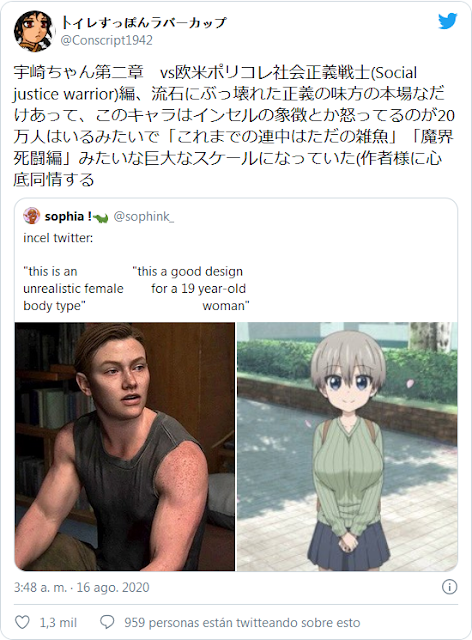Click the 'incel twitter:' quoted tweet text
Viewport: 472px width, 640px height.
58,238
